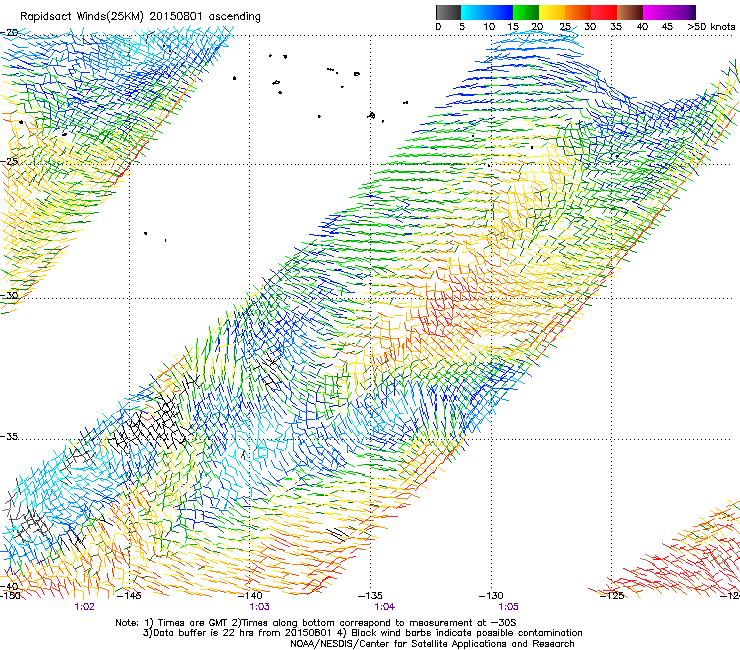740x650 pixels.
Task: Click the '>50 knots' legend label
Action: (x=711, y=27)
